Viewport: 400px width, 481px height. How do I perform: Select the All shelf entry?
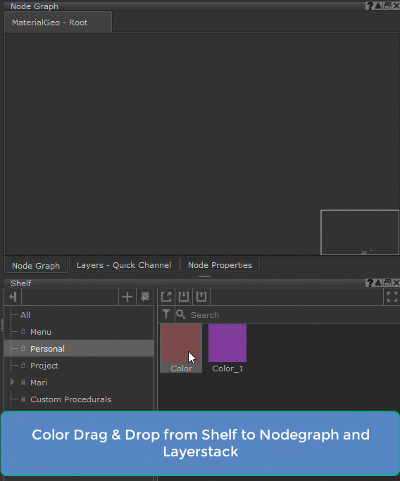pos(25,315)
